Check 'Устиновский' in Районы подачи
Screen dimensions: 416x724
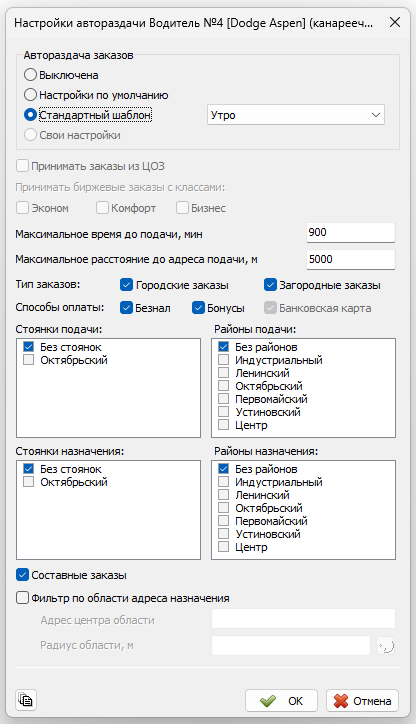coord(223,411)
